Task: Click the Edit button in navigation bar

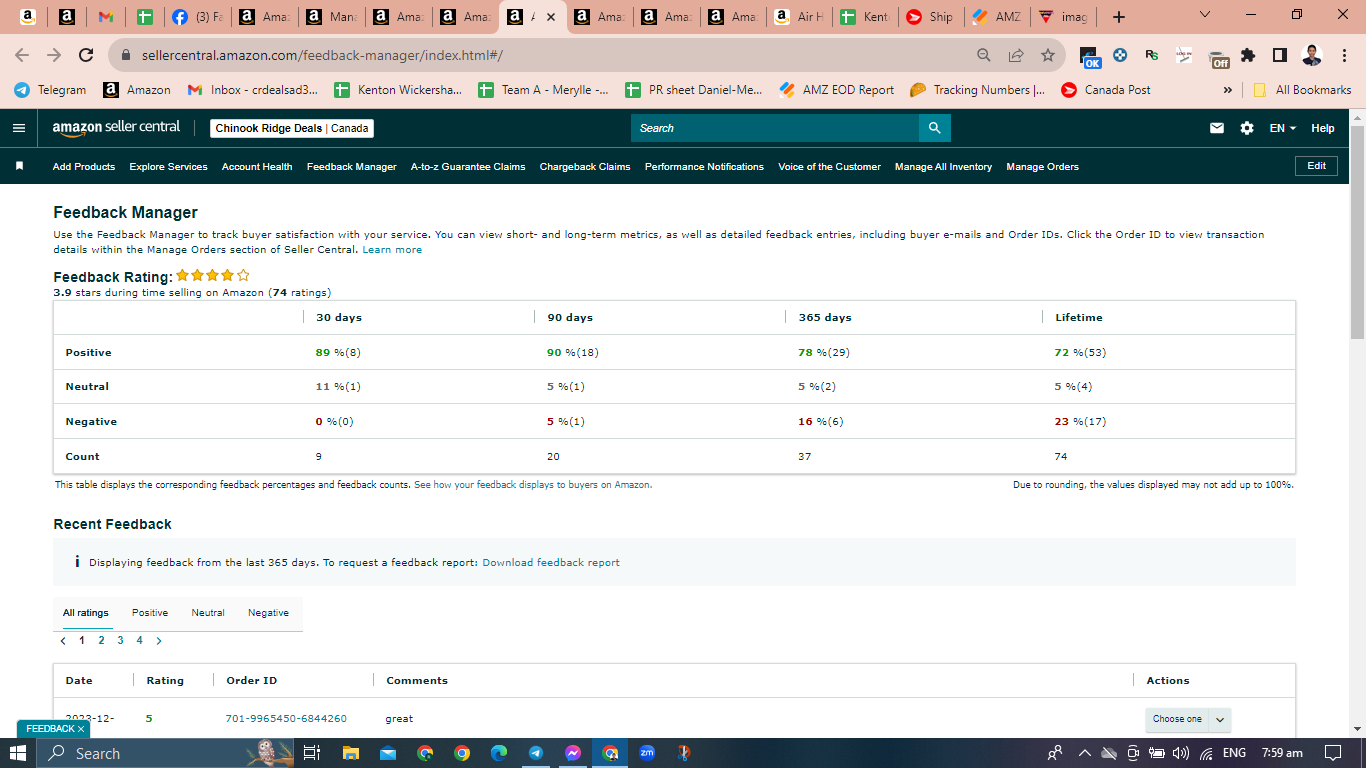Action: 1316,166
